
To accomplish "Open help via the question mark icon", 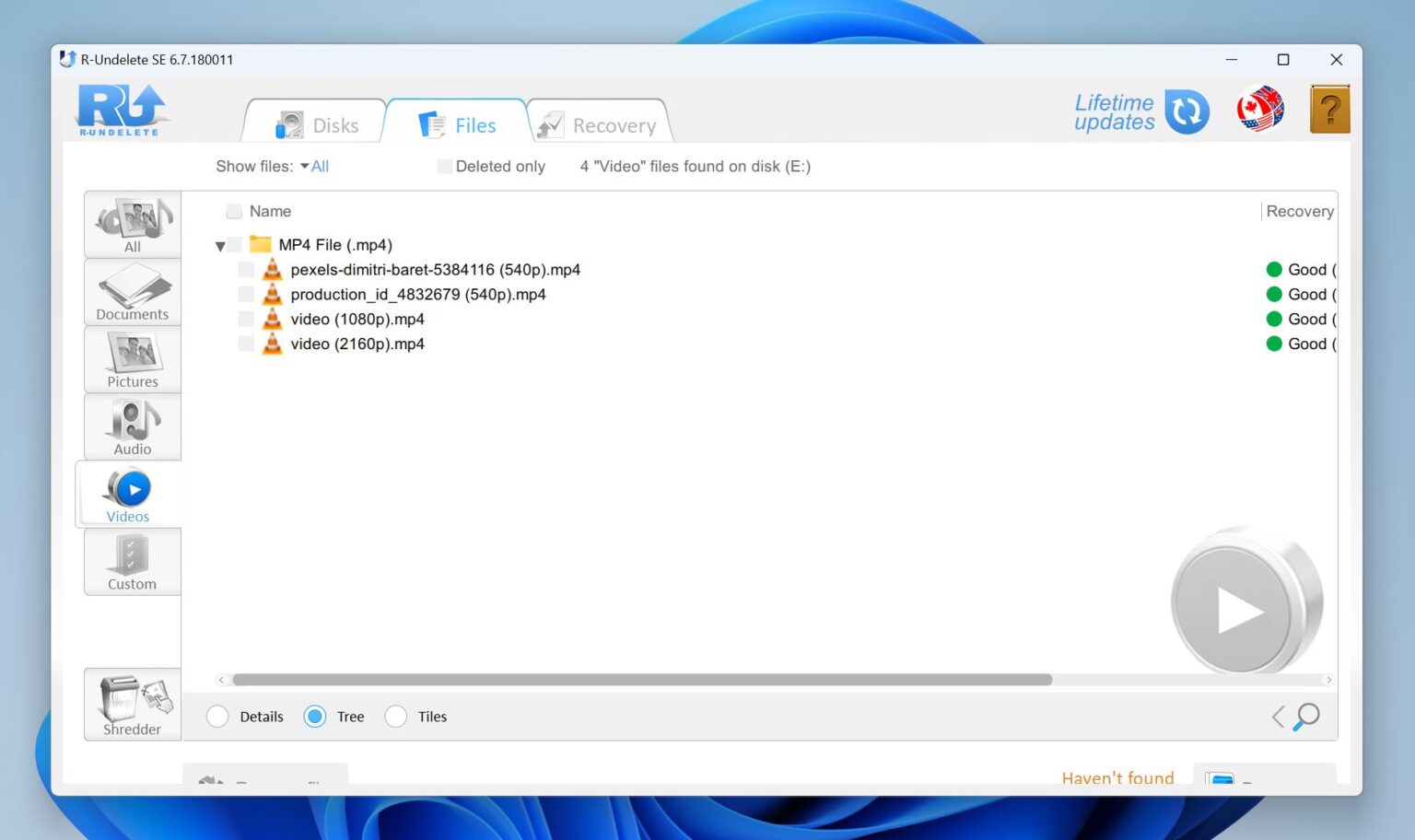I will [1329, 108].
